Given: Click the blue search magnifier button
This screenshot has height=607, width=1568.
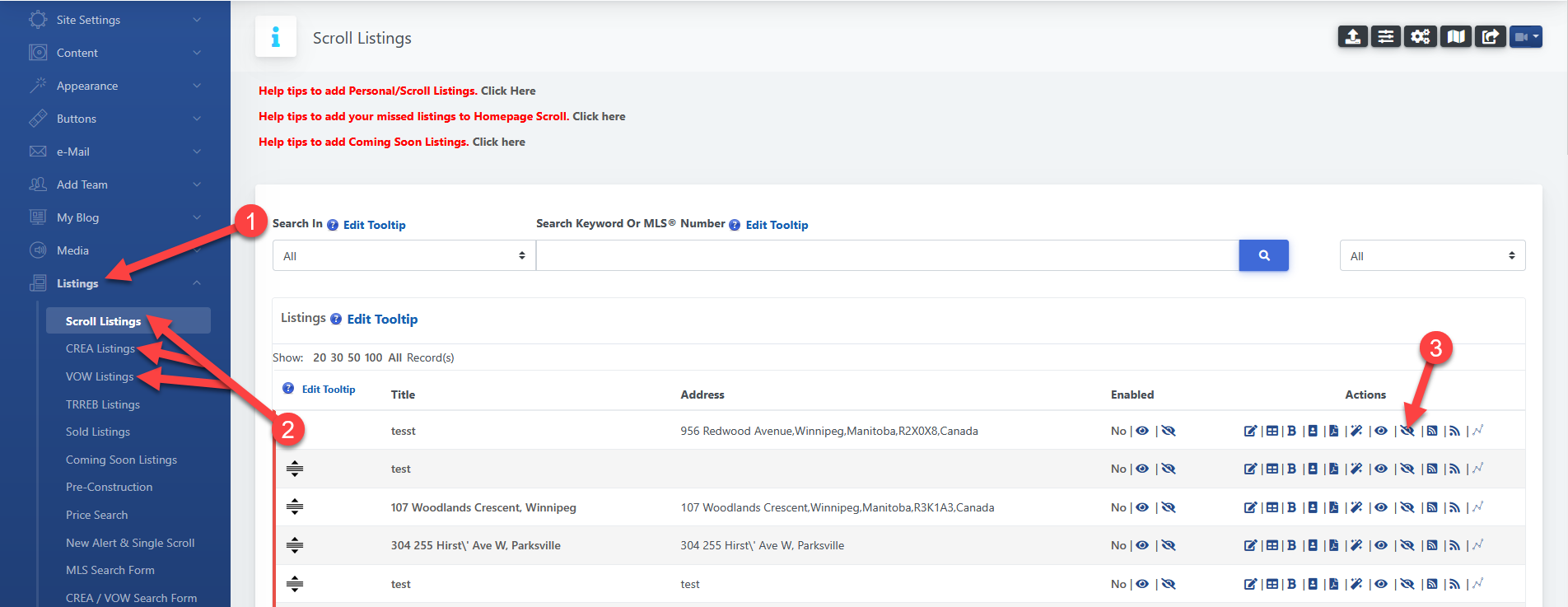Looking at the screenshot, I should (1263, 255).
